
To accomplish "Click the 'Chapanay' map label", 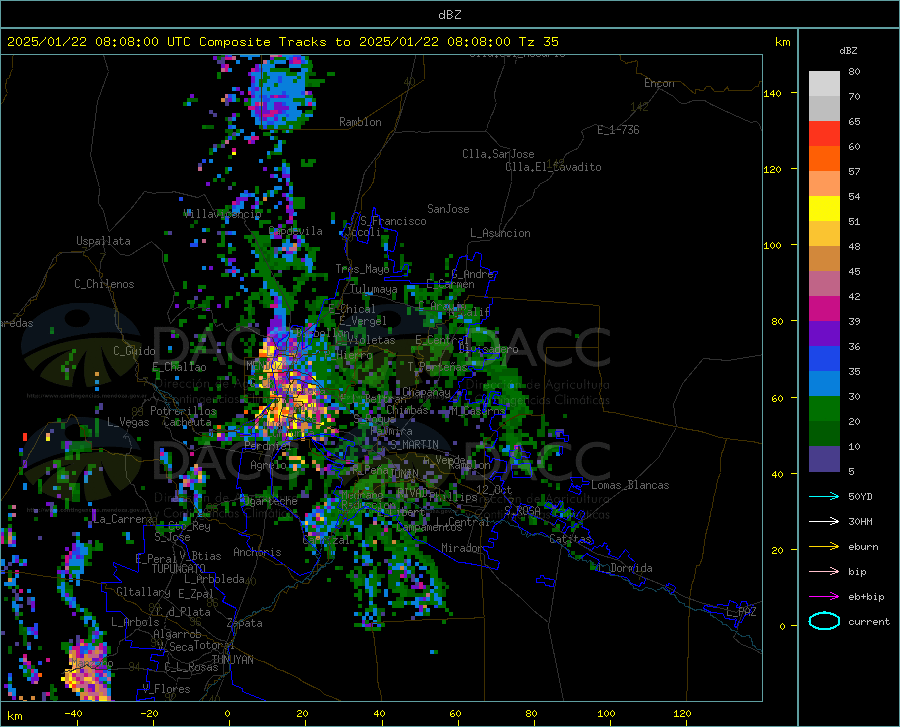I will [426, 392].
